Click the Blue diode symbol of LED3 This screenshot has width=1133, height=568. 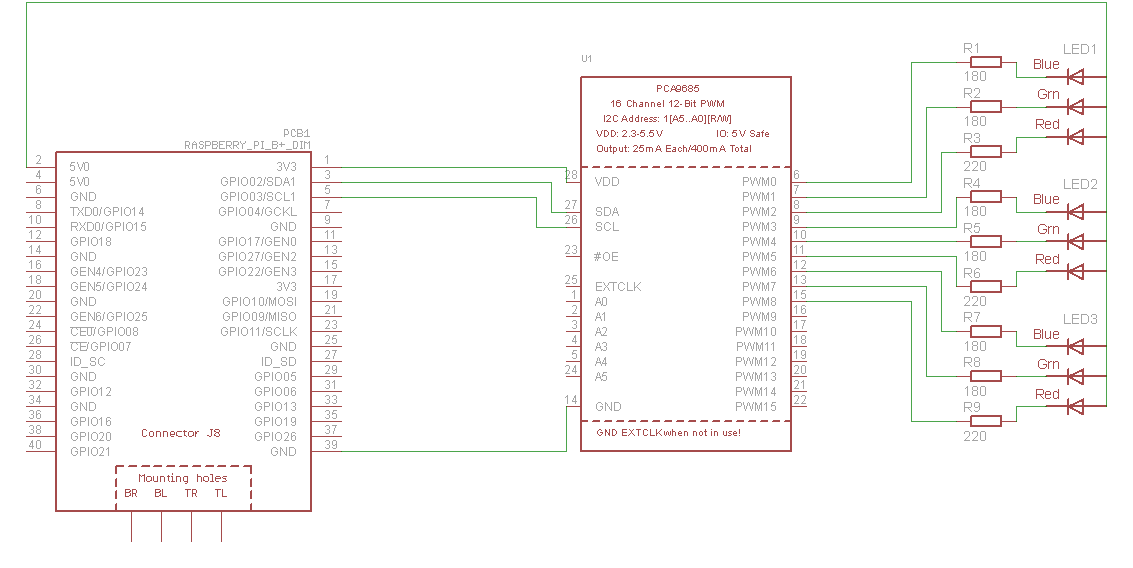[1075, 347]
